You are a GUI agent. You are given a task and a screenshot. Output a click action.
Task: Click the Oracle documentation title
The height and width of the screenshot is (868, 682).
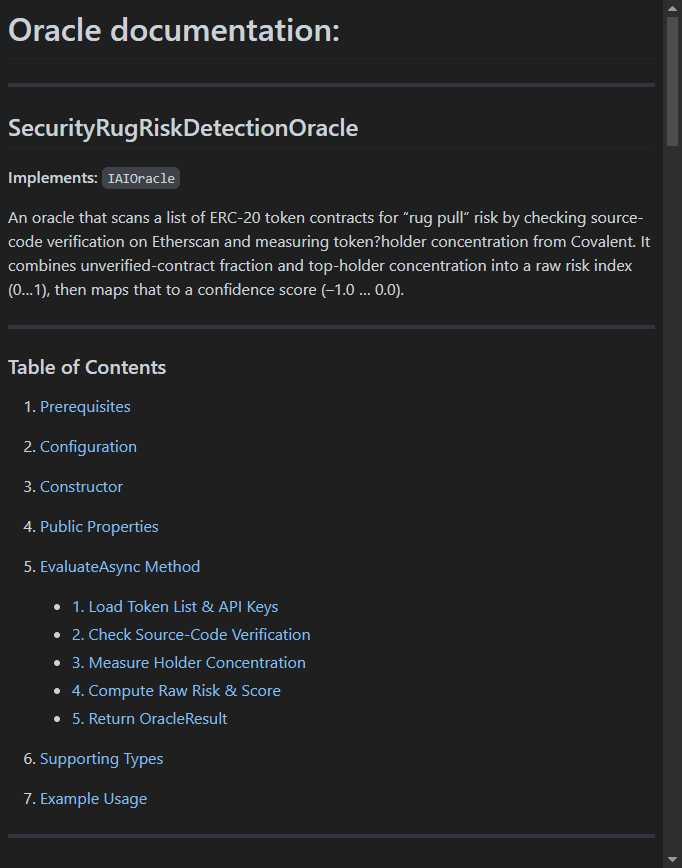tap(174, 30)
